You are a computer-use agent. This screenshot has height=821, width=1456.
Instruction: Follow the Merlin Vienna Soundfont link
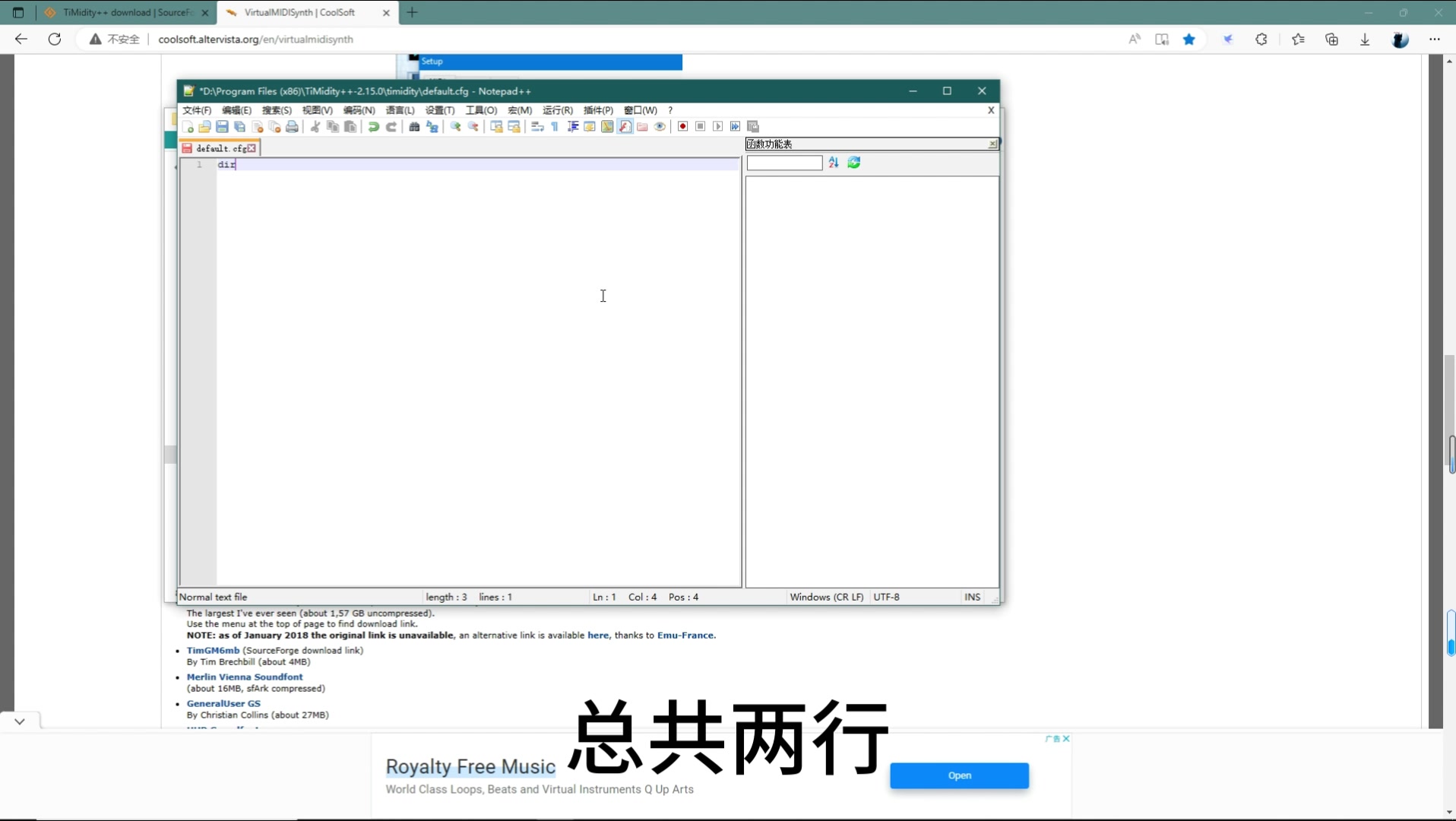[245, 677]
